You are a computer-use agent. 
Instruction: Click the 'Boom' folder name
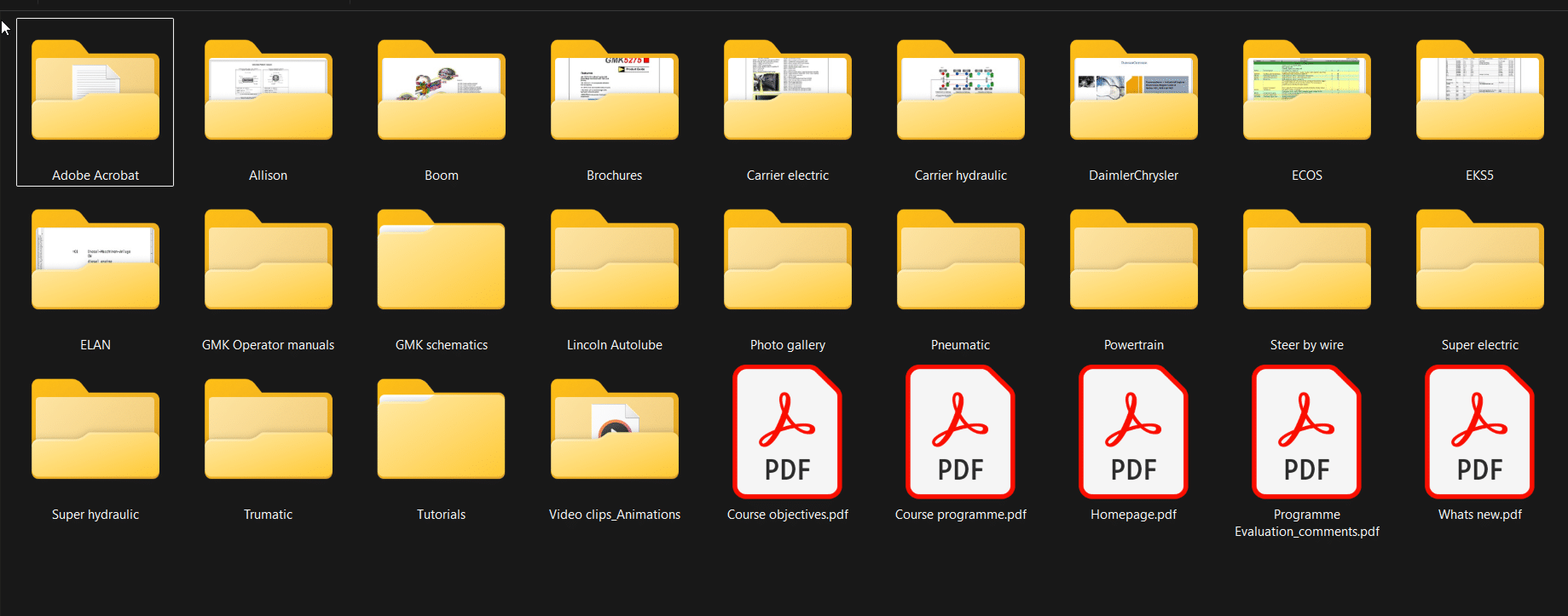pos(442,176)
